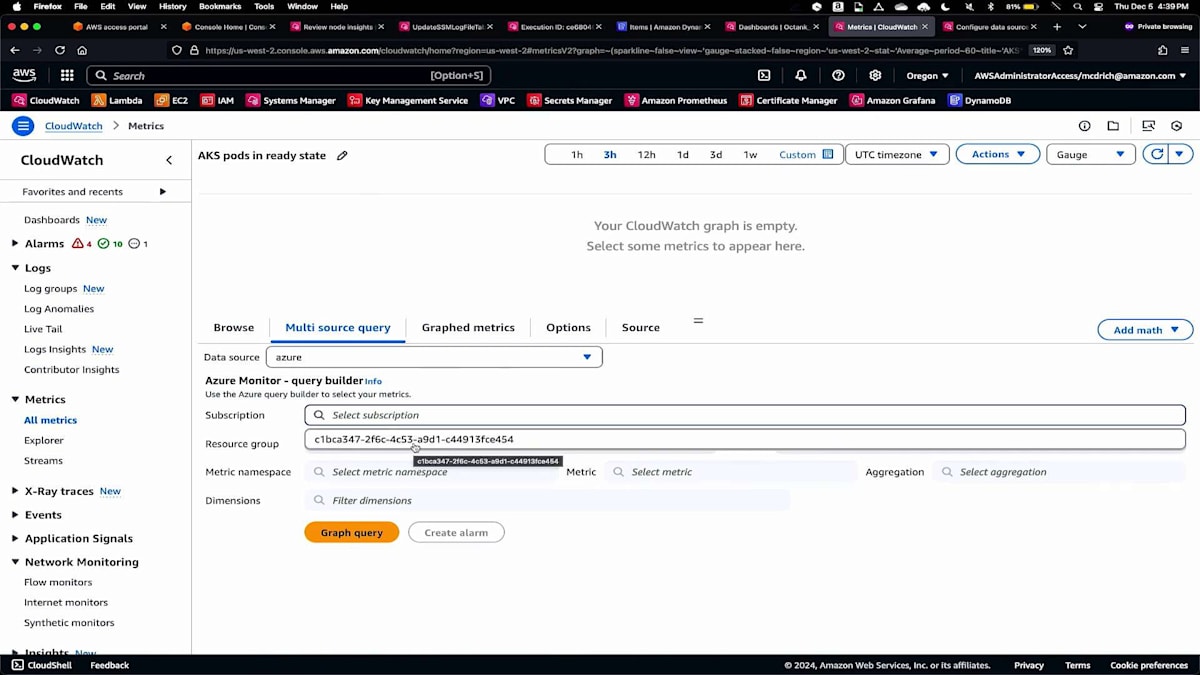The width and height of the screenshot is (1200, 675).
Task: Click the EC2 service shortcut
Action: [171, 100]
